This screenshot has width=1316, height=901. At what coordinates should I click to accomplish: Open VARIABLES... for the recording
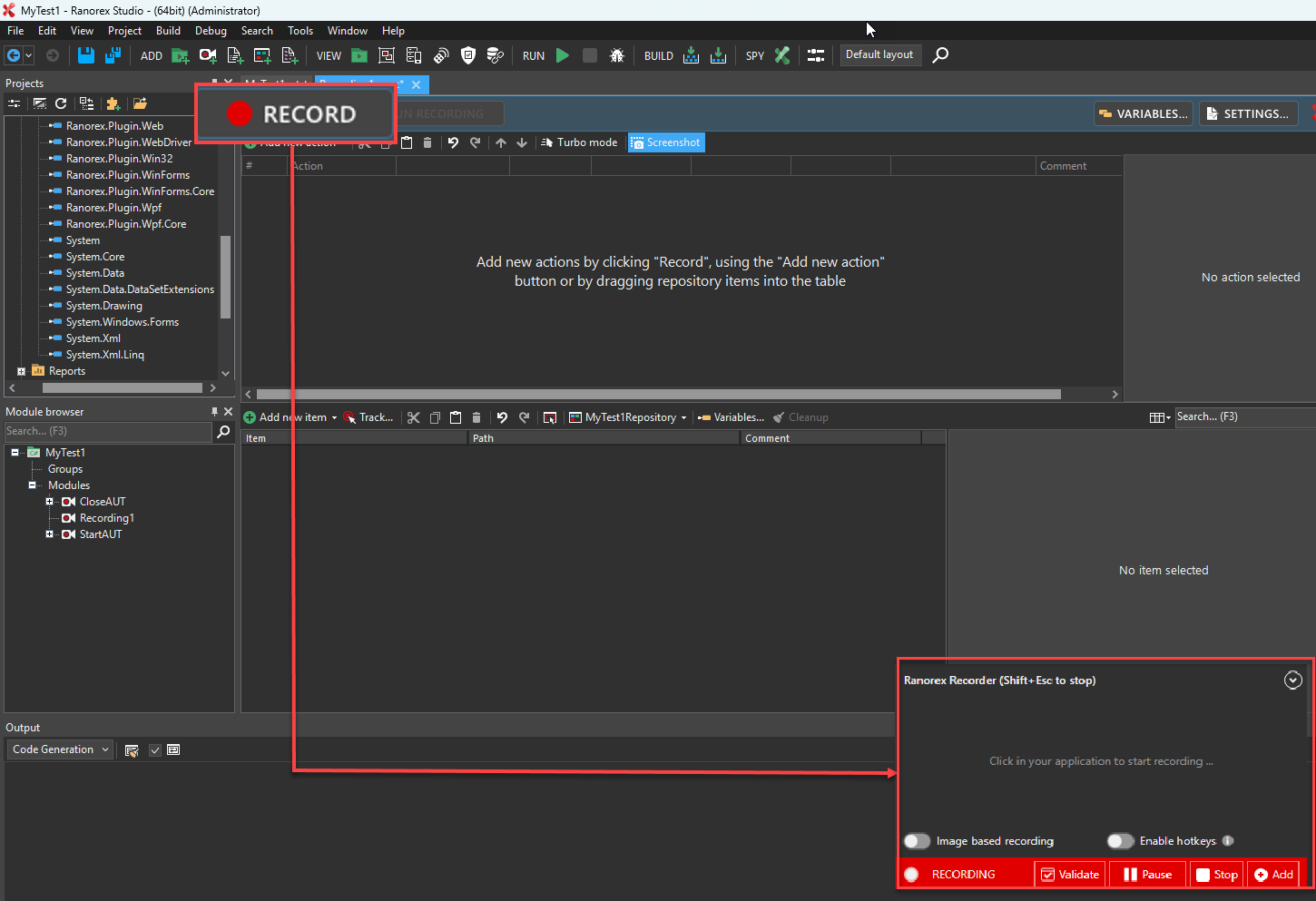1144,113
